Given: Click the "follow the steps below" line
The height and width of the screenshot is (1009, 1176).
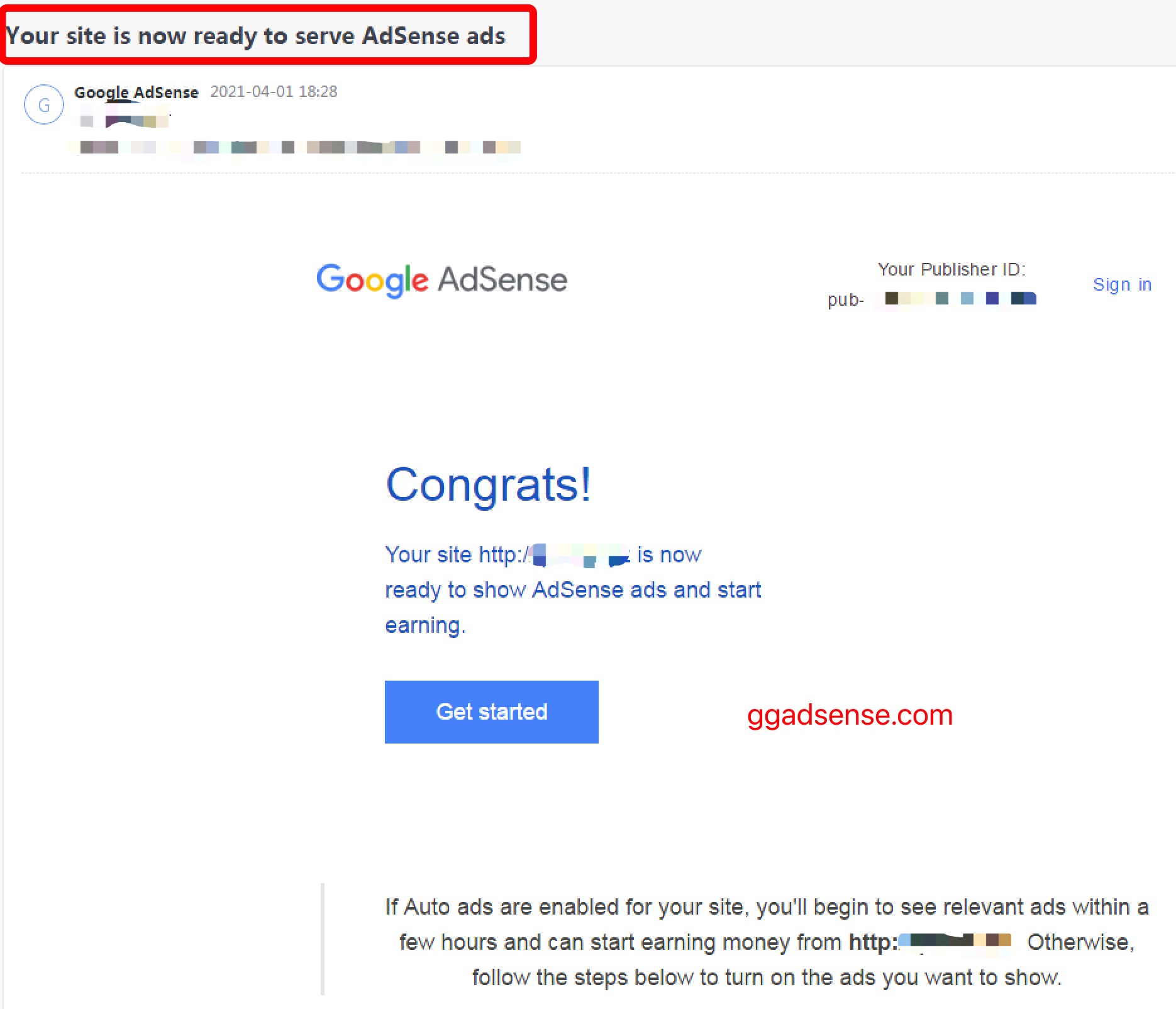Looking at the screenshot, I should [x=767, y=977].
